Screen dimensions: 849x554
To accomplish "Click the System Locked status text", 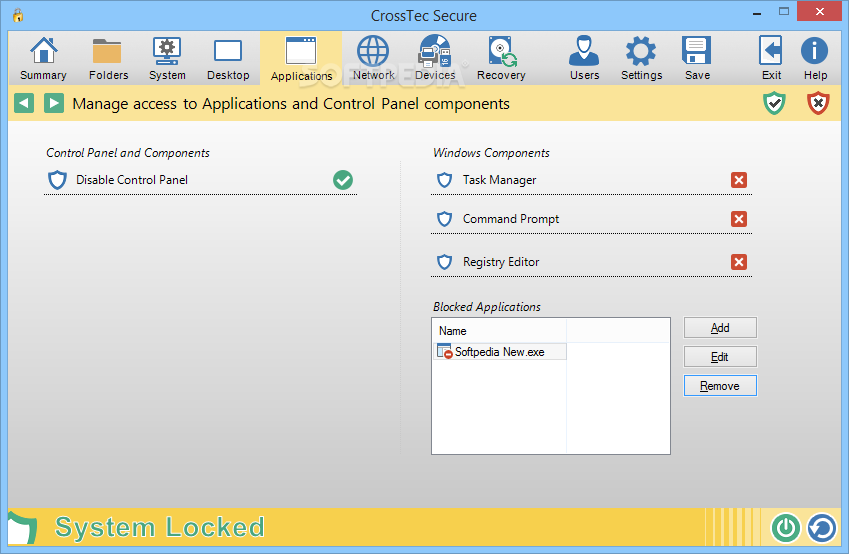I will pyautogui.click(x=160, y=527).
